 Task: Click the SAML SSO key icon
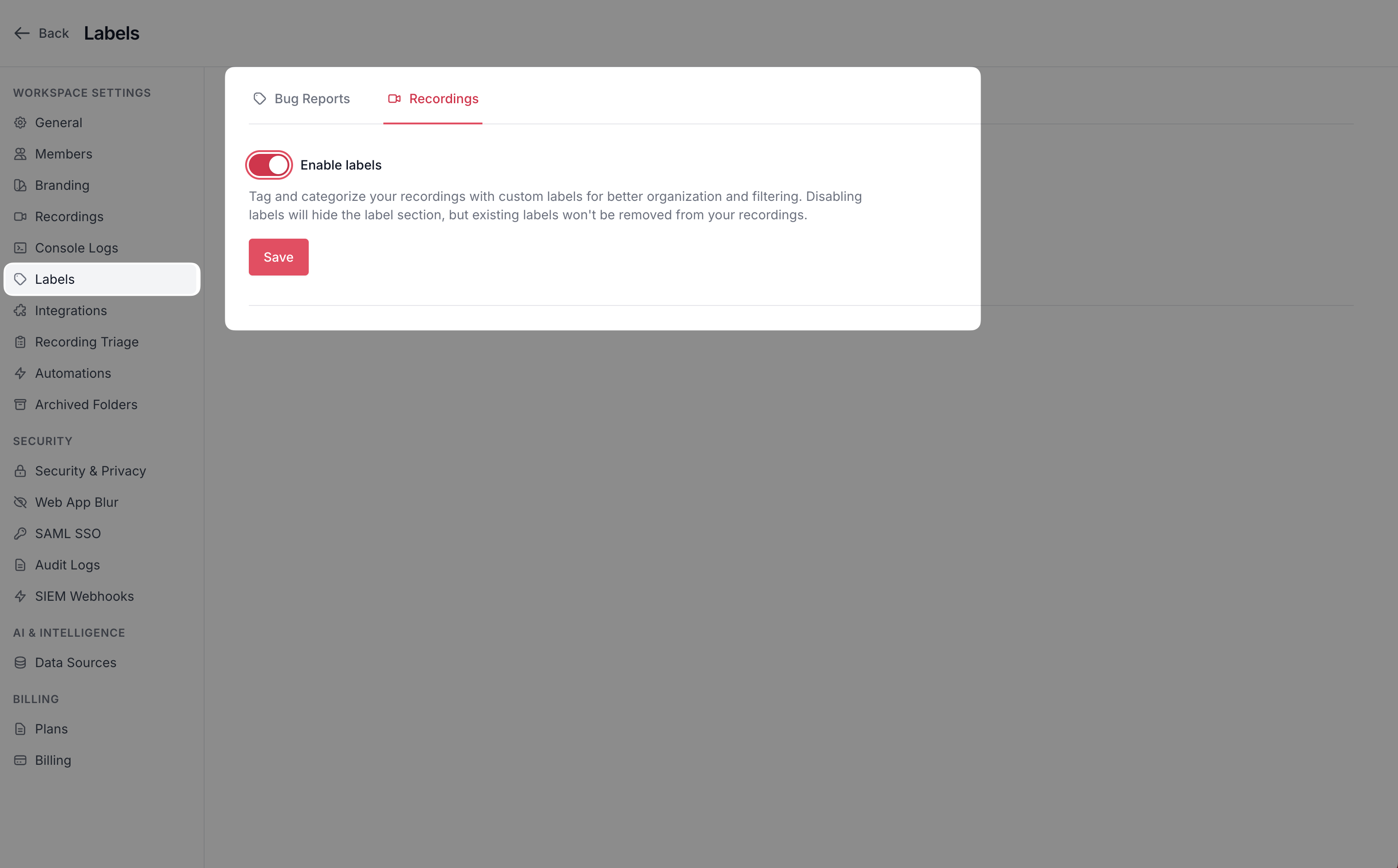(x=20, y=534)
